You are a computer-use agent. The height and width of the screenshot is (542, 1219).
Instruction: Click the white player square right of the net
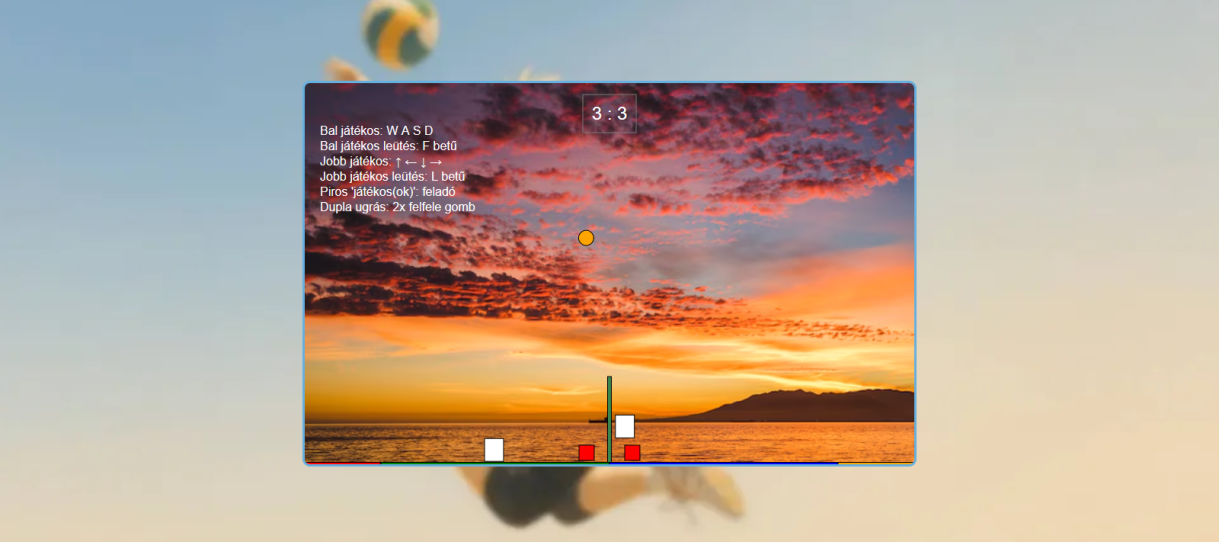(625, 427)
